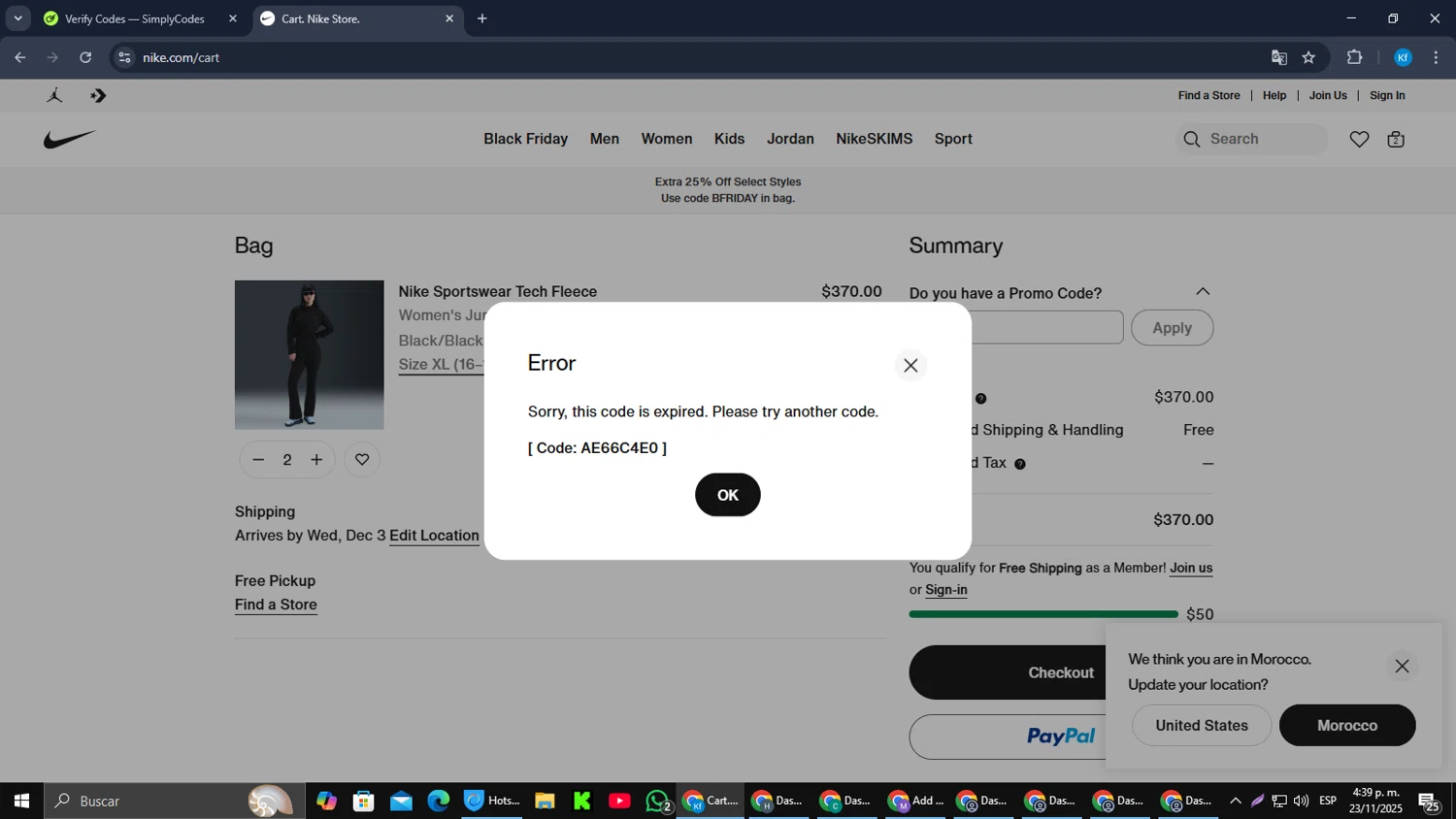The height and width of the screenshot is (819, 1456).
Task: Click the Join Us header link
Action: (1328, 95)
